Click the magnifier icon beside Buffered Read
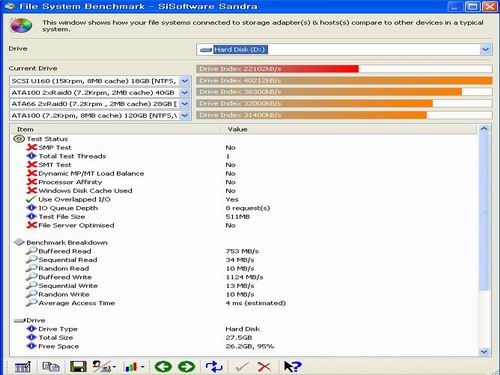Image resolution: width=500 pixels, height=375 pixels. [31, 251]
